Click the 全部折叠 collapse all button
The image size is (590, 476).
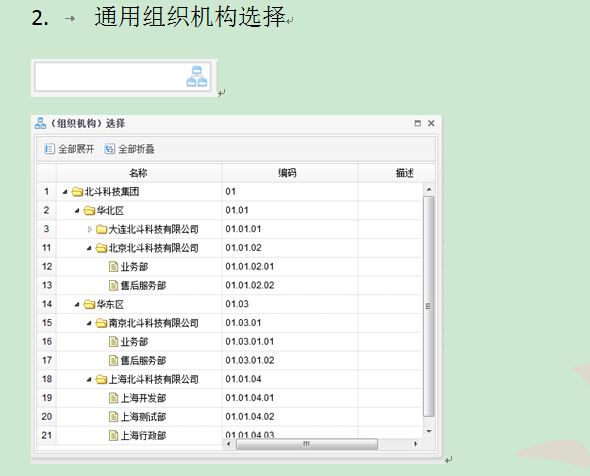[x=129, y=149]
